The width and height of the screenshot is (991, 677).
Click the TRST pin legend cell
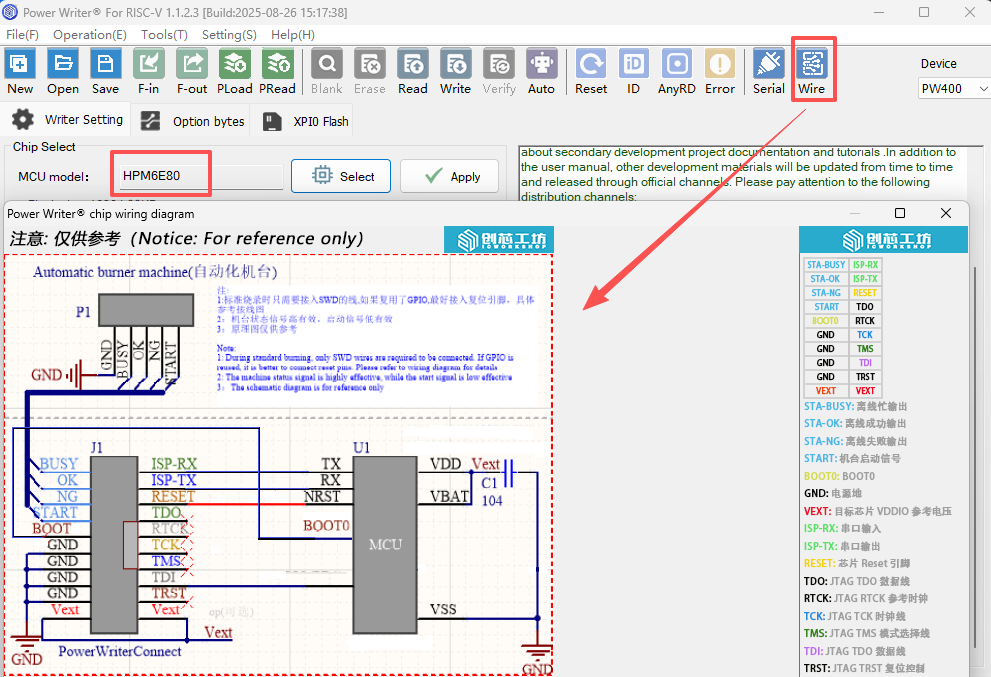pos(865,376)
